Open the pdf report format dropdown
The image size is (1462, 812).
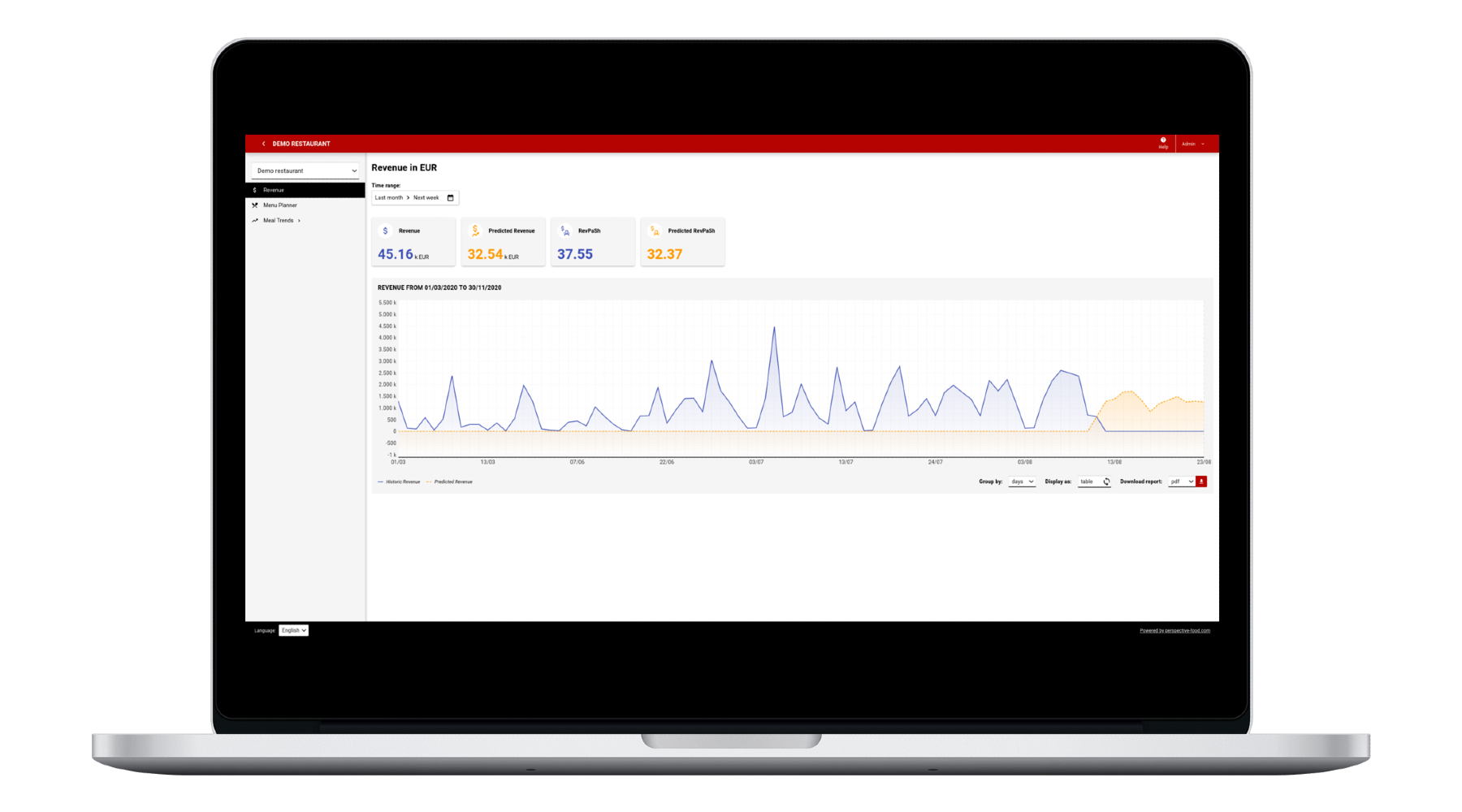pyautogui.click(x=1181, y=482)
